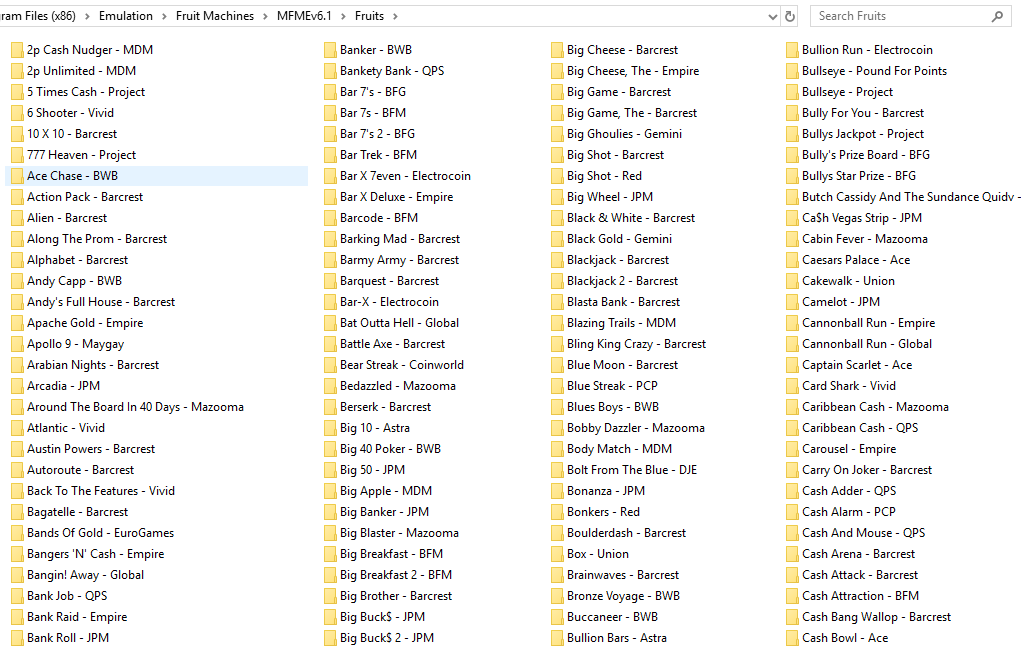Select the folder icon of Cash Bowl - Ace
Viewport: 1021px width, 661px height.
pyautogui.click(x=792, y=638)
